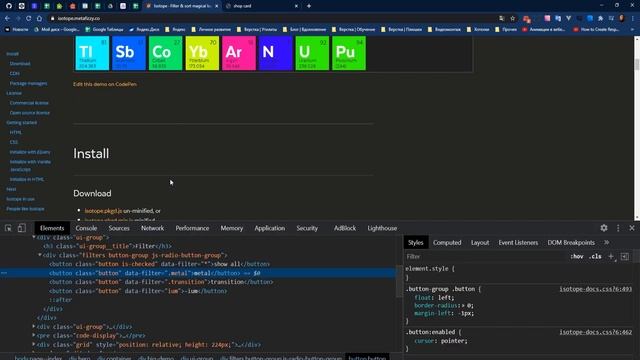Open Chrome profile avatar
The image size is (640, 360).
(622, 18)
